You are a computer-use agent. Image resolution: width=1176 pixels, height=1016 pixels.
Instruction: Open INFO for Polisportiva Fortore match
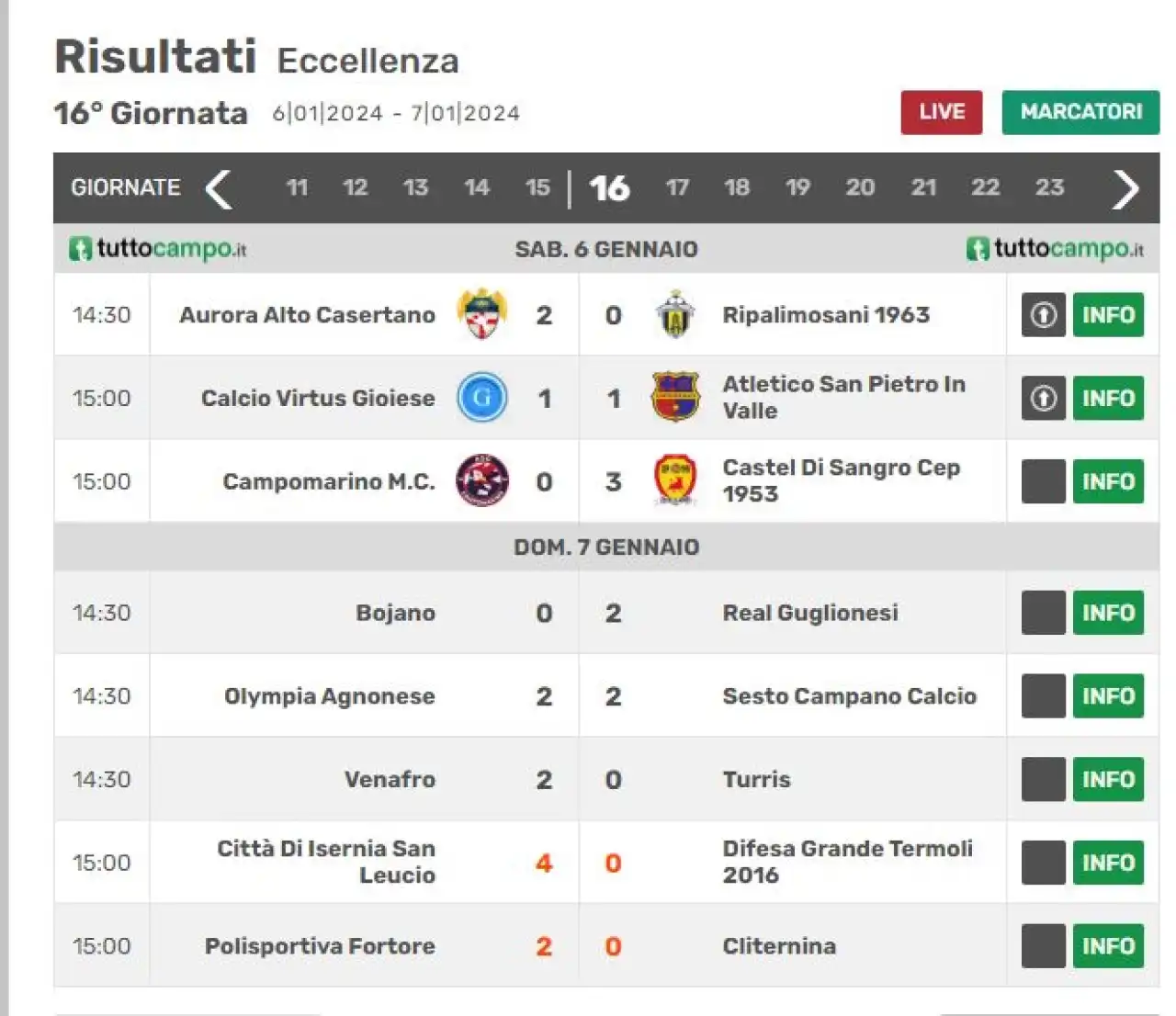(x=1108, y=946)
